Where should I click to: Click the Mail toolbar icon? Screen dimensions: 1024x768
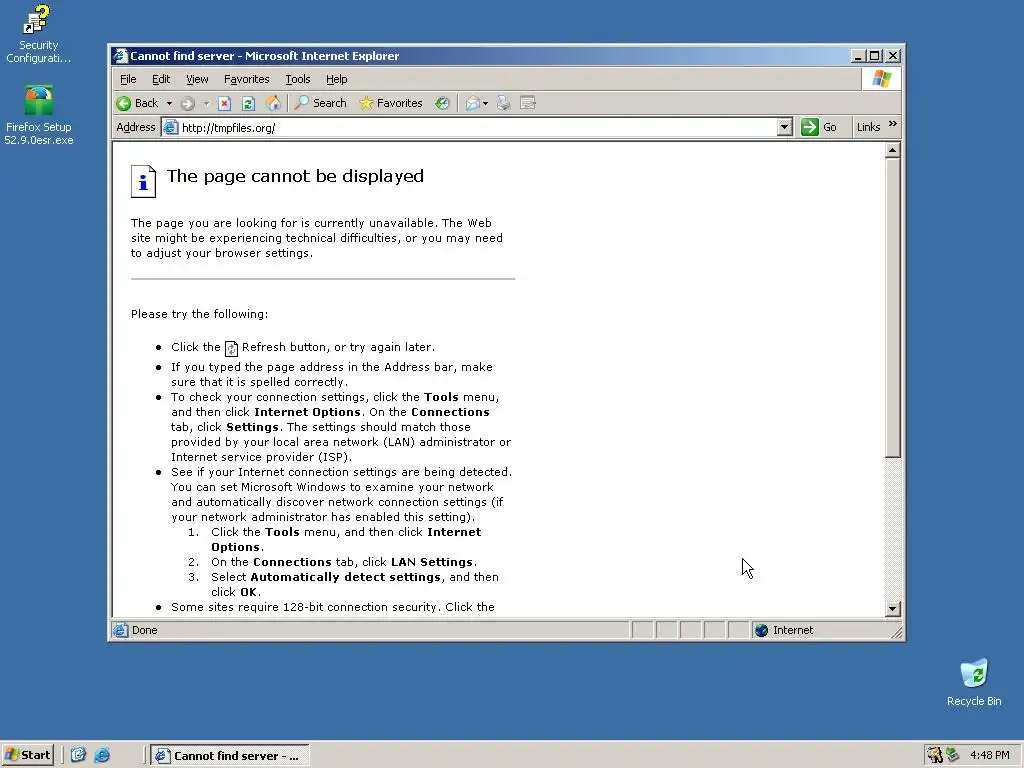472,103
